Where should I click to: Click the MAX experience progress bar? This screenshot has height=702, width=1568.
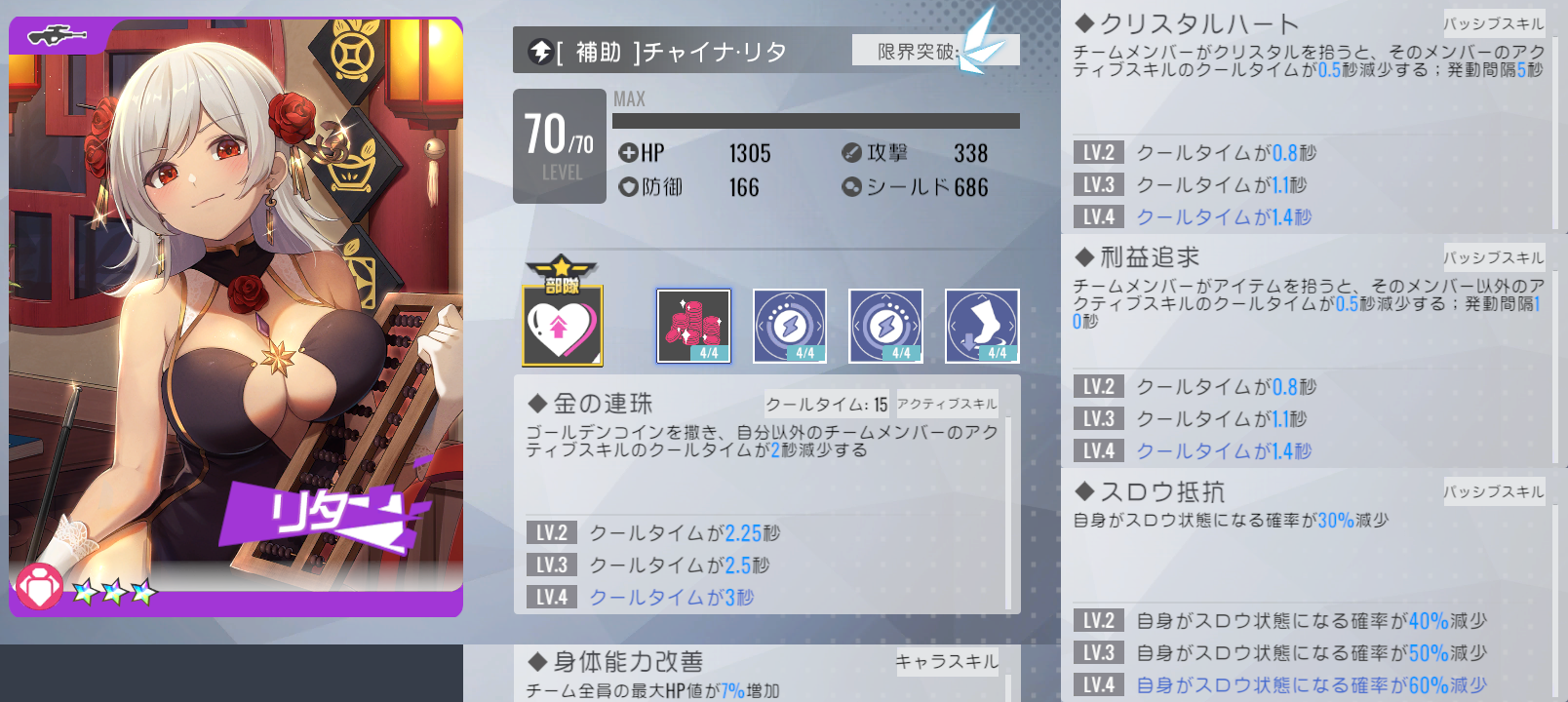click(816, 121)
